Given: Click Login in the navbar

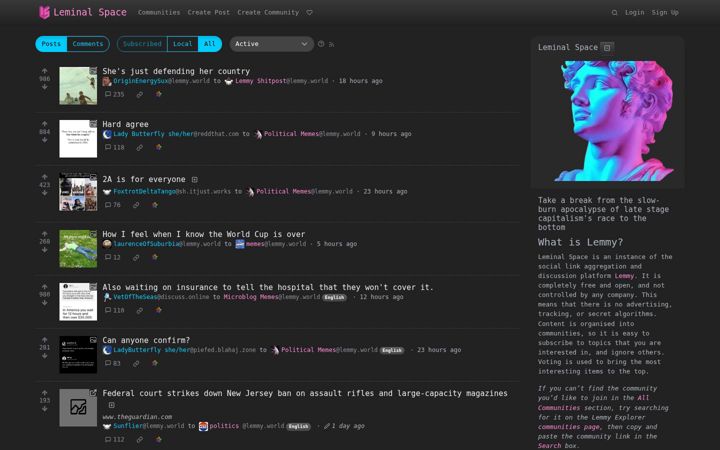Looking at the screenshot, I should click(x=635, y=13).
